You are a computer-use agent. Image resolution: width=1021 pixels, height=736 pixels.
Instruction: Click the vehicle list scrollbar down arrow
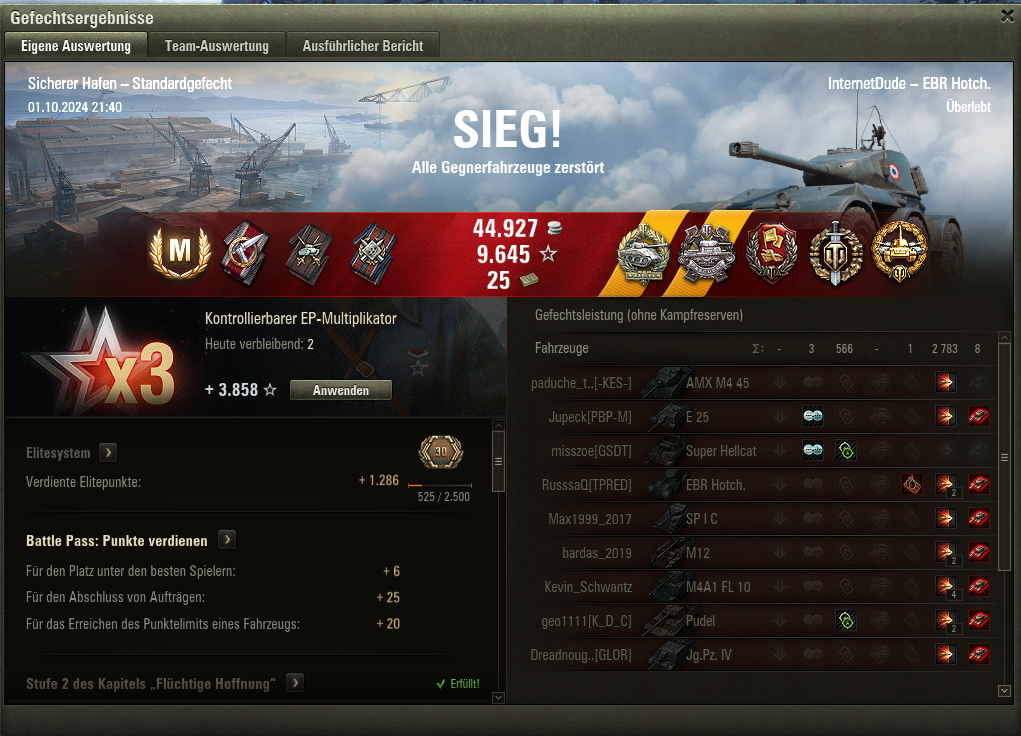click(1005, 690)
